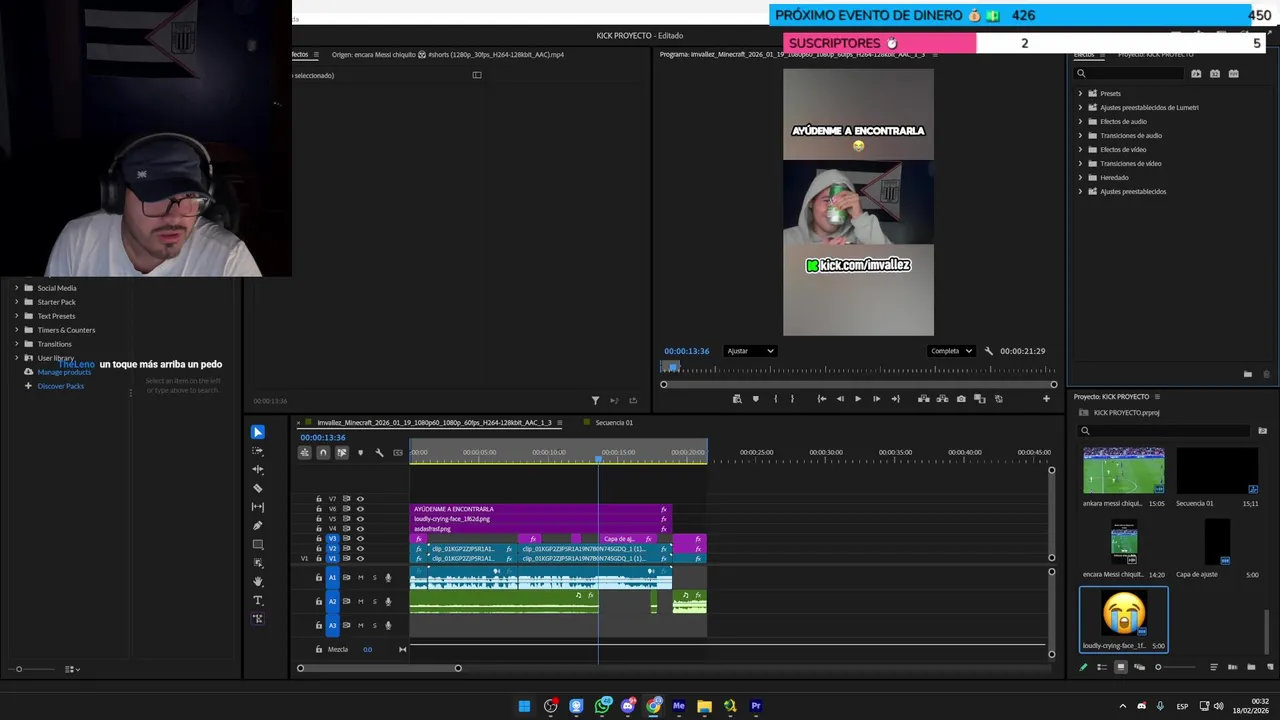
Task: Select the Pen tool
Action: 258,526
